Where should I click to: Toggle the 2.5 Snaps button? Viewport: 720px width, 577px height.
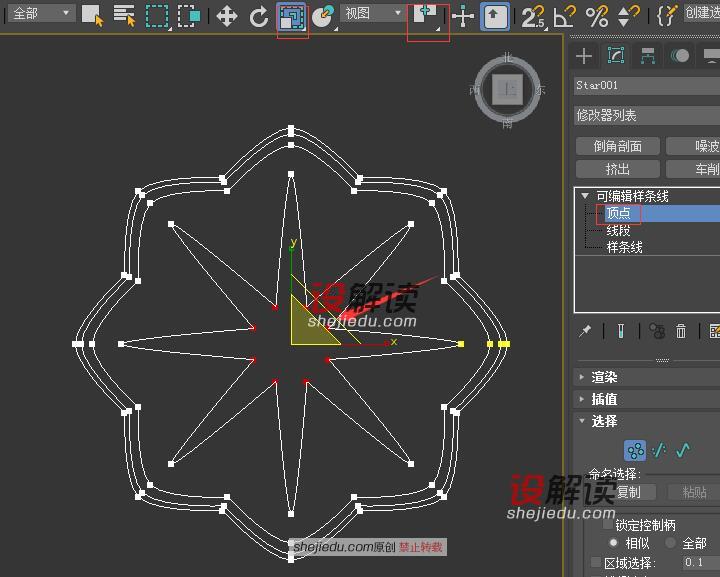[x=534, y=17]
